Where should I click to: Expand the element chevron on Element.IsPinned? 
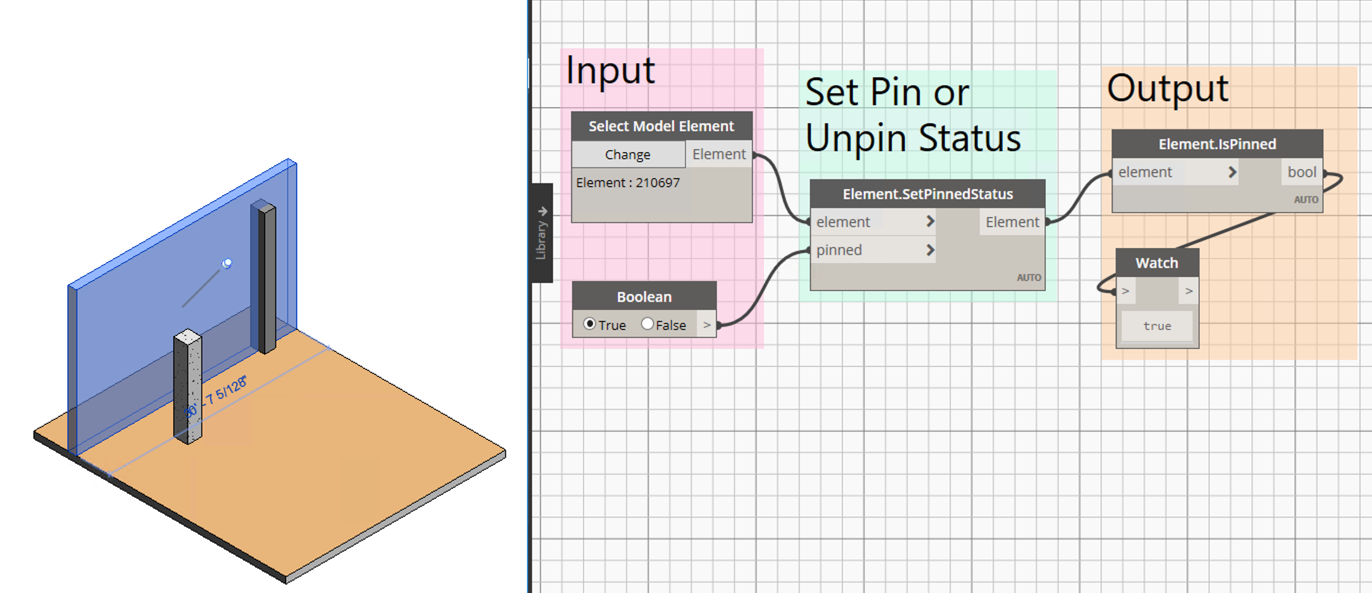(1230, 171)
